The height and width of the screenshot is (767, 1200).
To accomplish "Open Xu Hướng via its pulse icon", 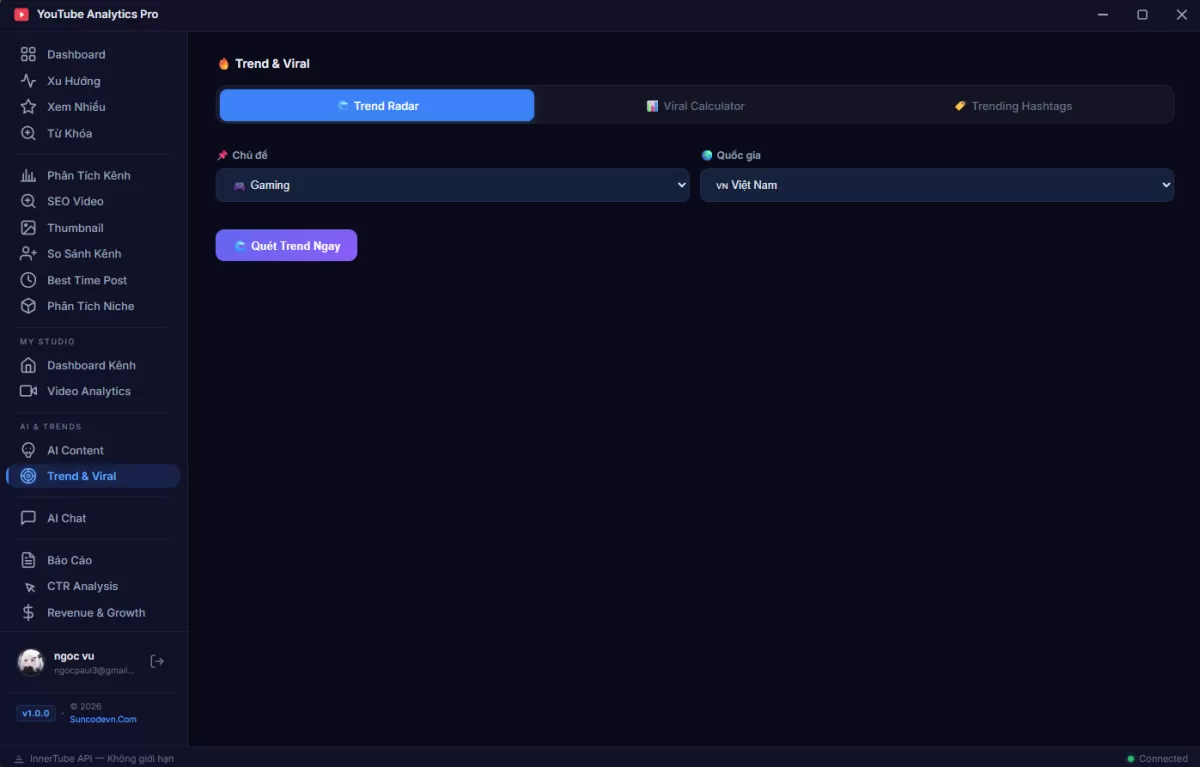I will tap(28, 81).
